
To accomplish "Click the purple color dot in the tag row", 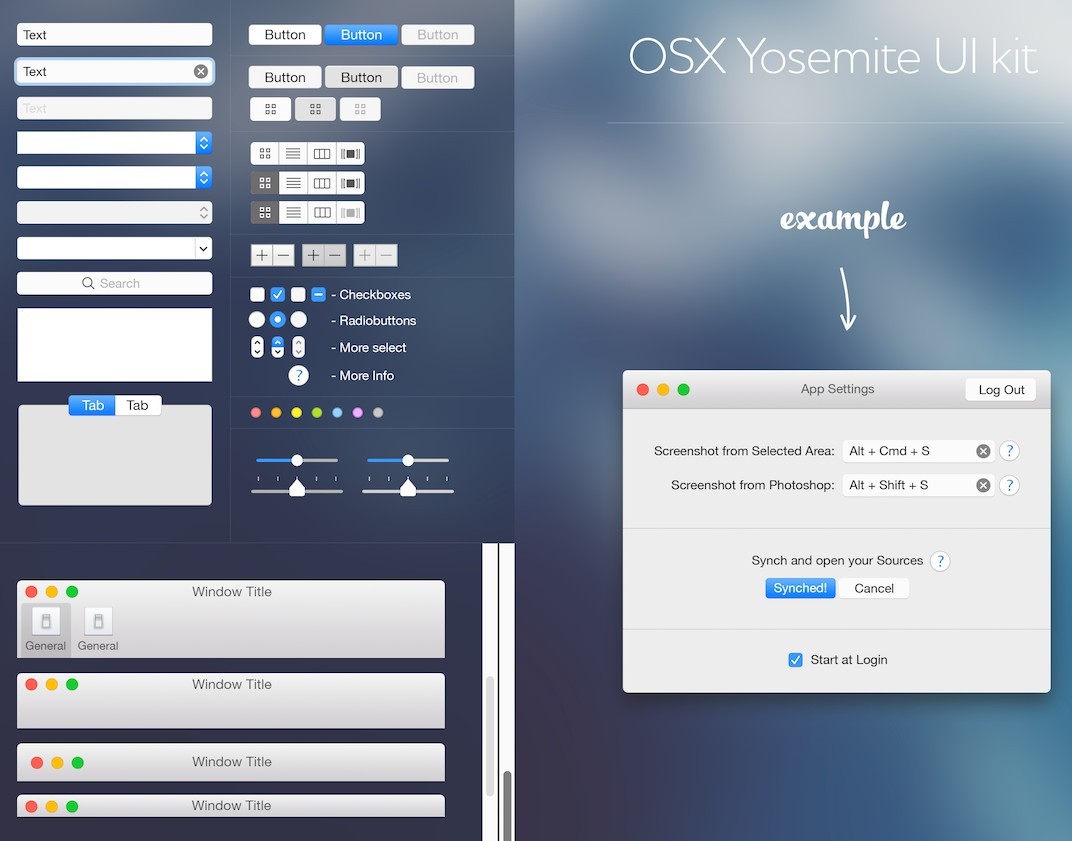I will coord(358,412).
